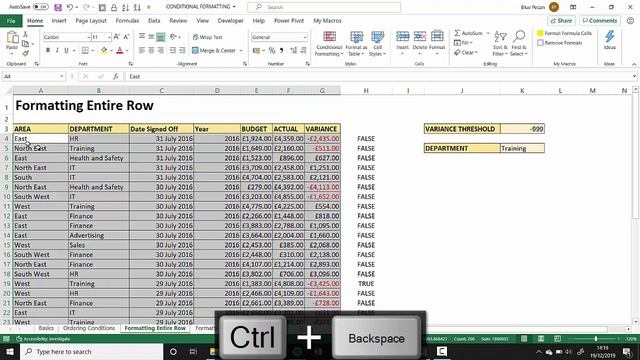Toggle the Middle Align button
Image resolution: width=640 pixels, height=360 pixels.
coord(151,37)
